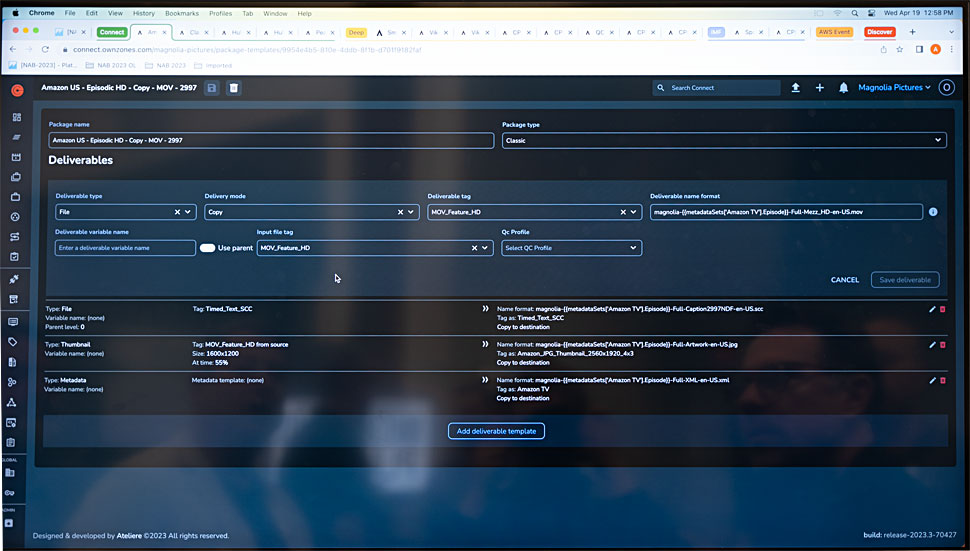The image size is (970, 551).
Task: Click the plus icon in top bar
Action: coord(820,88)
